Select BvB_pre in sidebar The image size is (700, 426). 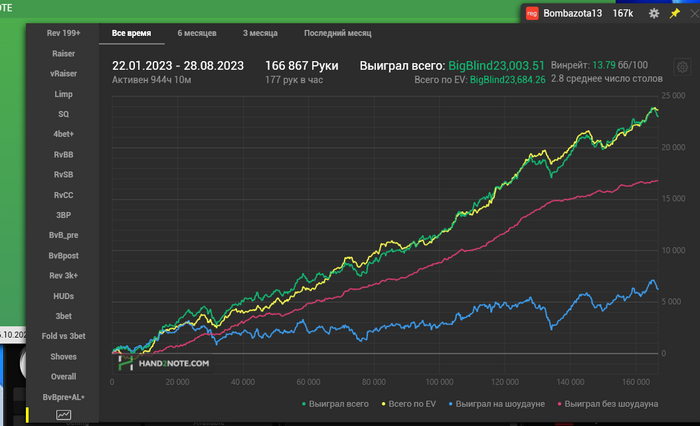[x=63, y=235]
